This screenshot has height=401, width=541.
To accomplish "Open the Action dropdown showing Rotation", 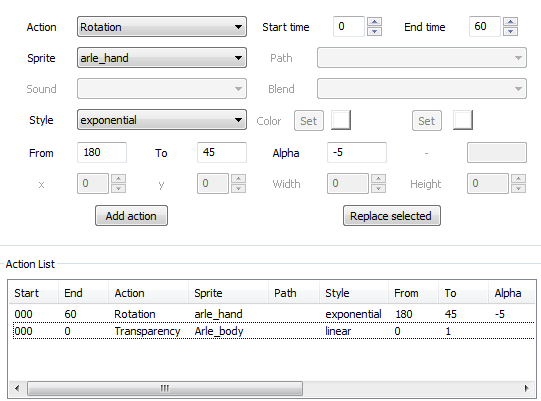I will point(162,27).
